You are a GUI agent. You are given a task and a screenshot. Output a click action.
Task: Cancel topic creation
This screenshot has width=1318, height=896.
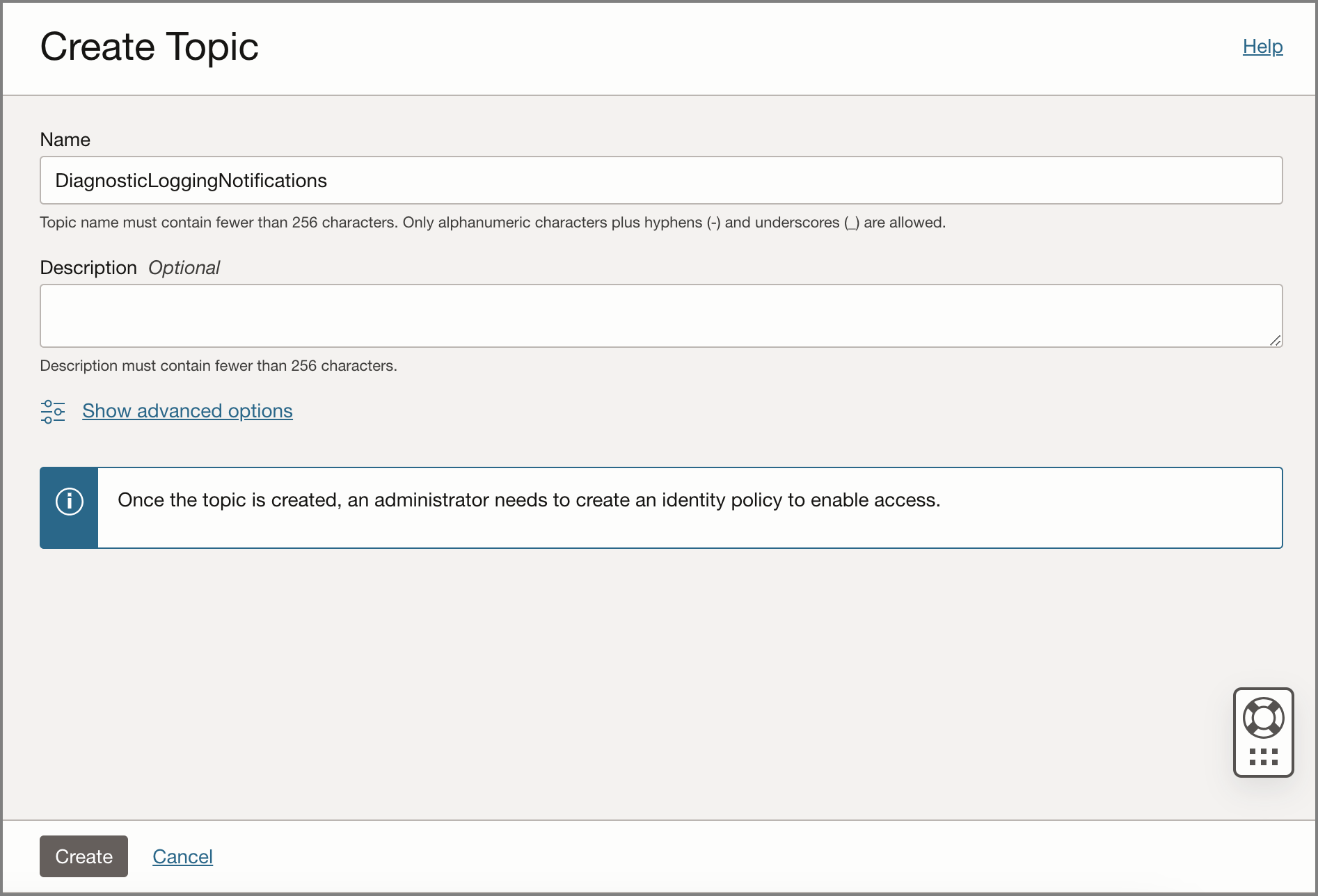coord(182,856)
